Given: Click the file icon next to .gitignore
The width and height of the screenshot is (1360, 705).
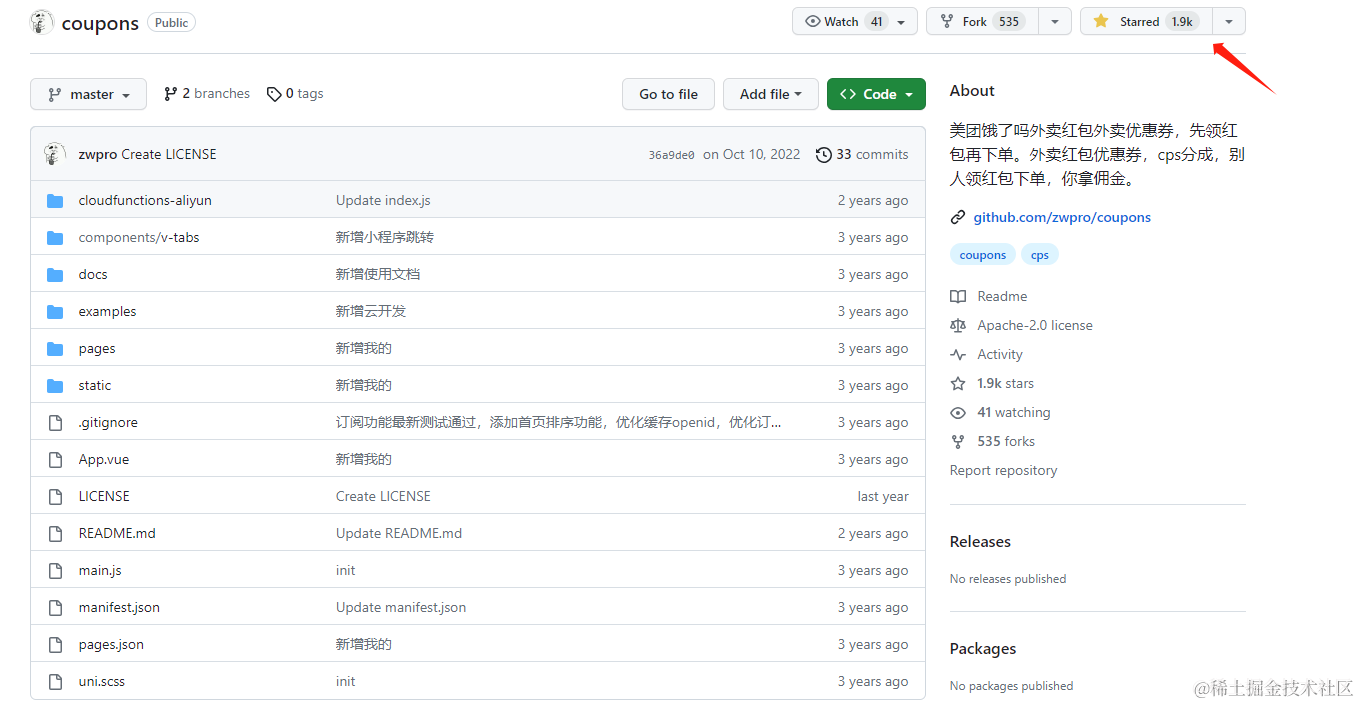Looking at the screenshot, I should [55, 423].
